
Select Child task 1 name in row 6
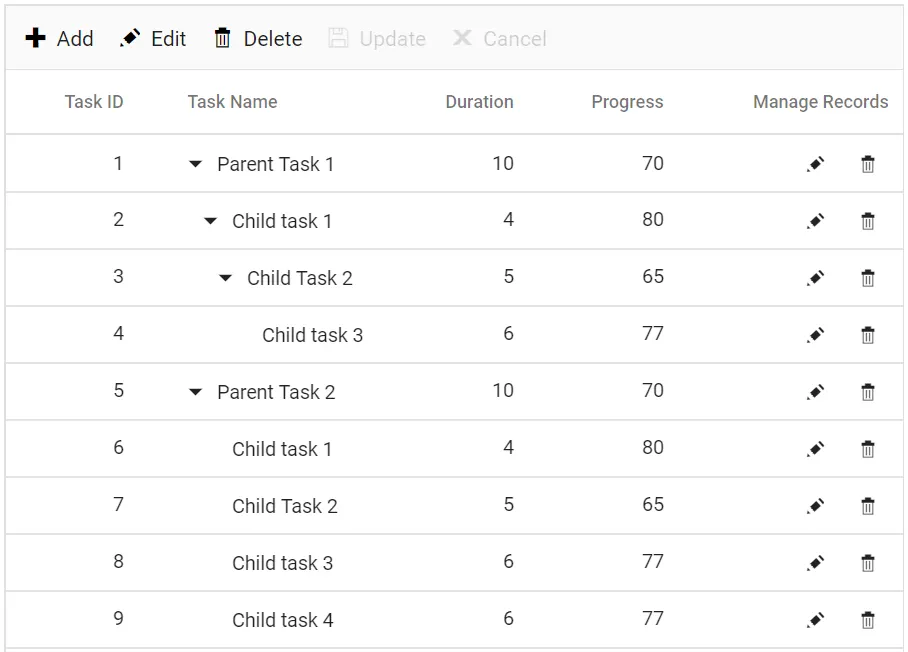(x=282, y=449)
